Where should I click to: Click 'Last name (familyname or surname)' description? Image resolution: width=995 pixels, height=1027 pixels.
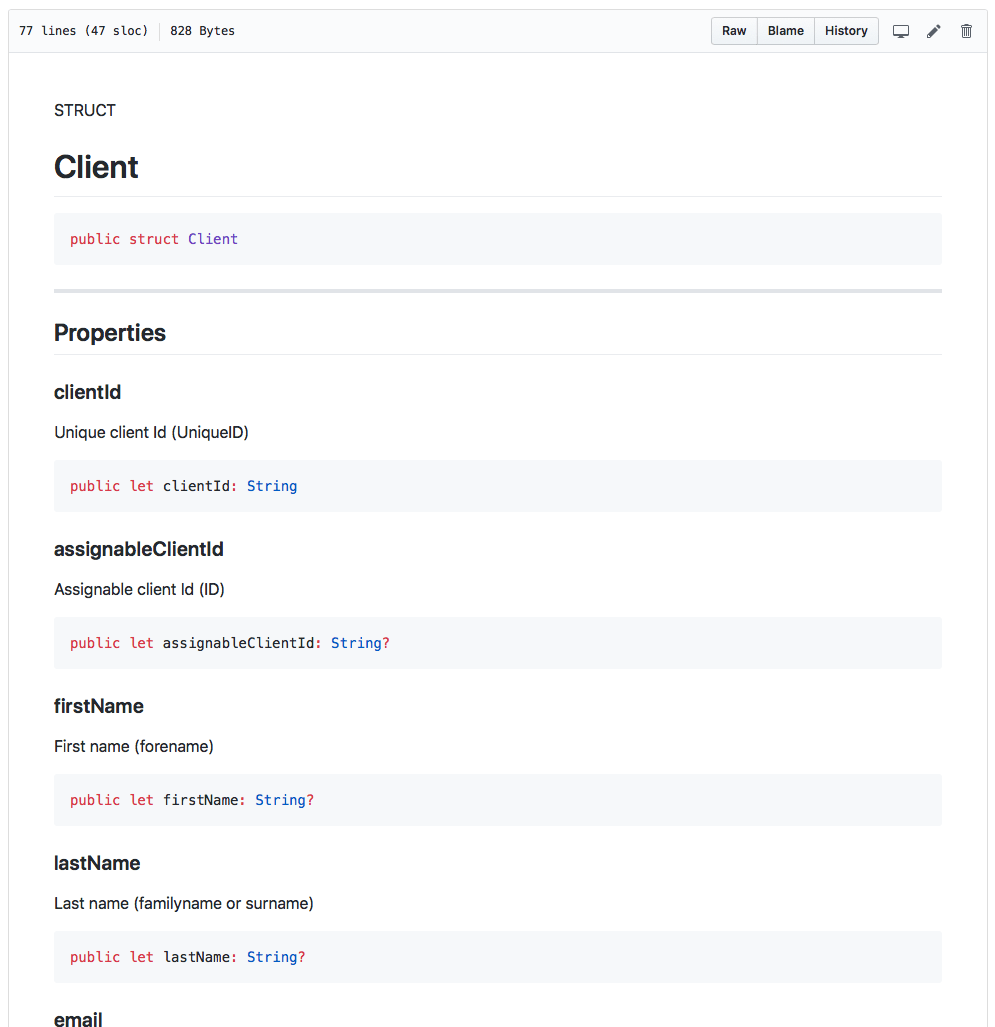coord(184,904)
